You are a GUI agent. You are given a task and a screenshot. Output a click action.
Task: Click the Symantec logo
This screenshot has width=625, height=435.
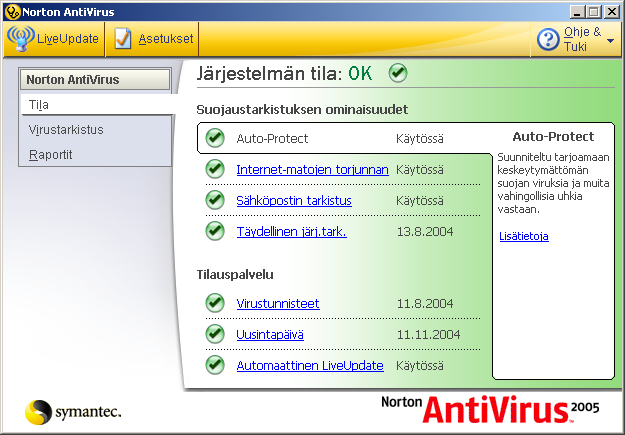(x=73, y=412)
